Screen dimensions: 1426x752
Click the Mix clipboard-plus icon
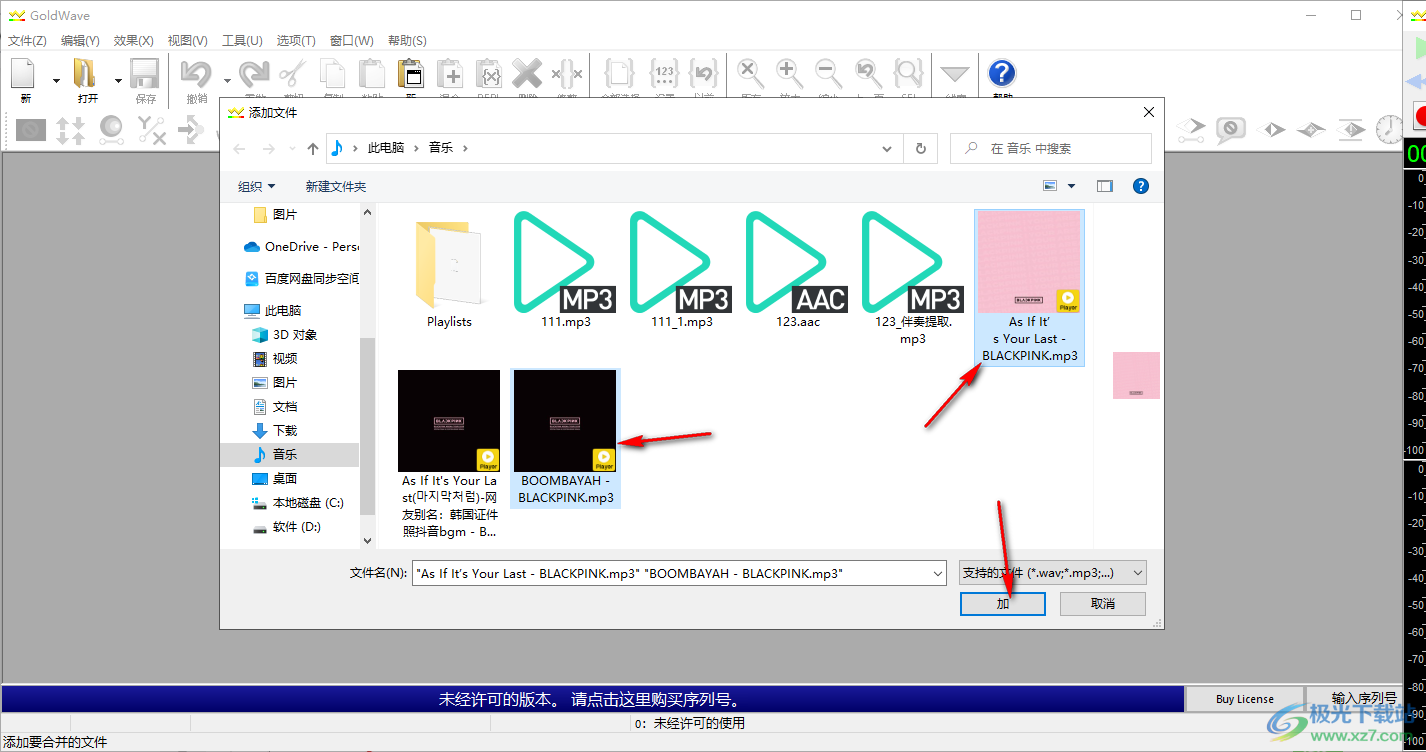(x=450, y=74)
